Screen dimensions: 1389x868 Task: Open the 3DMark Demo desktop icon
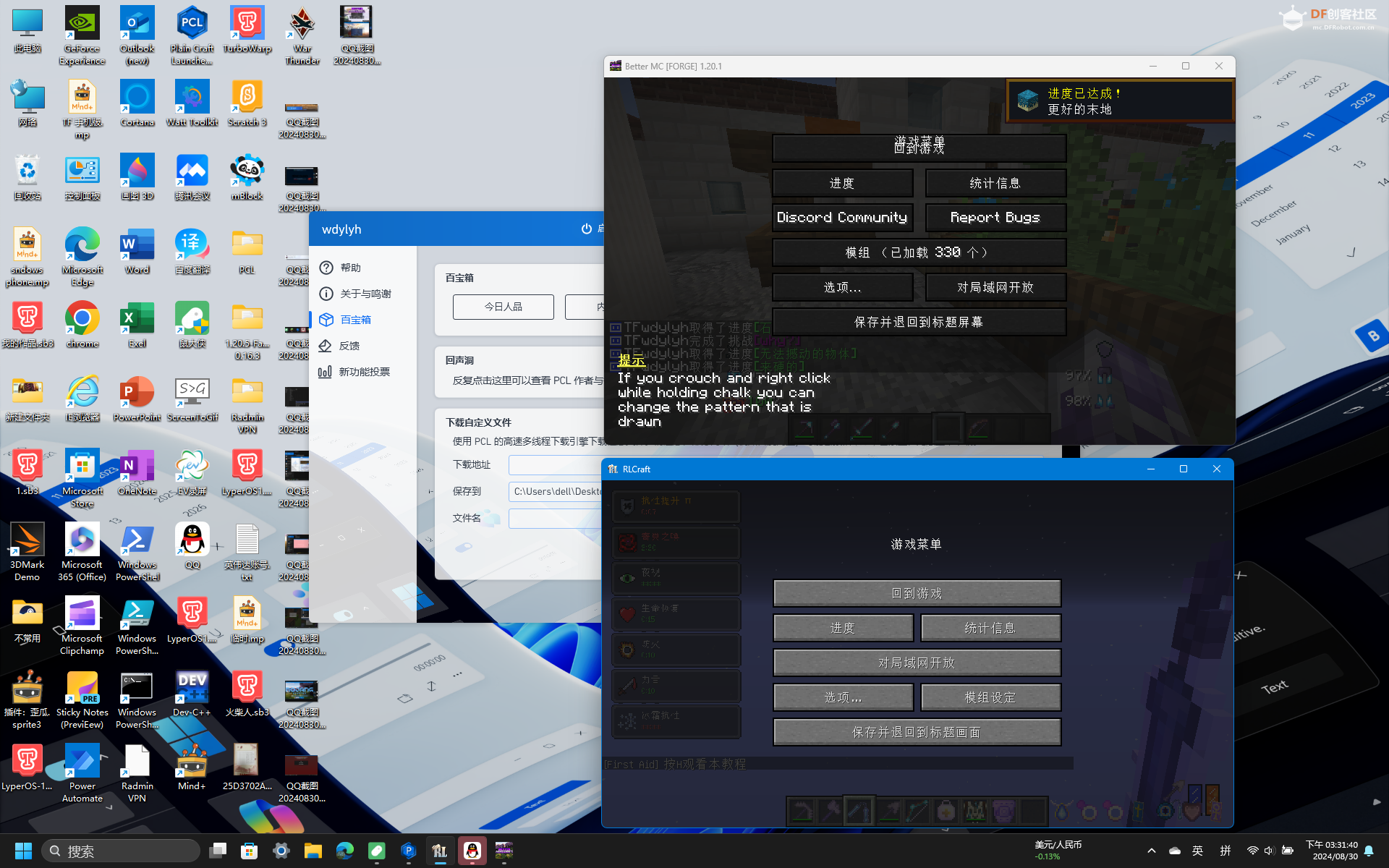[27, 552]
